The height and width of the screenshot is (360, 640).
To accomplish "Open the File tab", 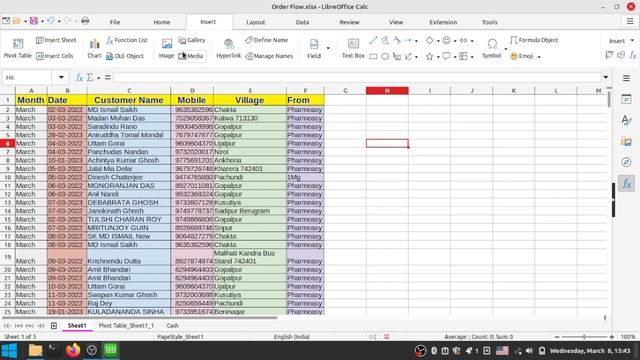I will click(x=115, y=22).
